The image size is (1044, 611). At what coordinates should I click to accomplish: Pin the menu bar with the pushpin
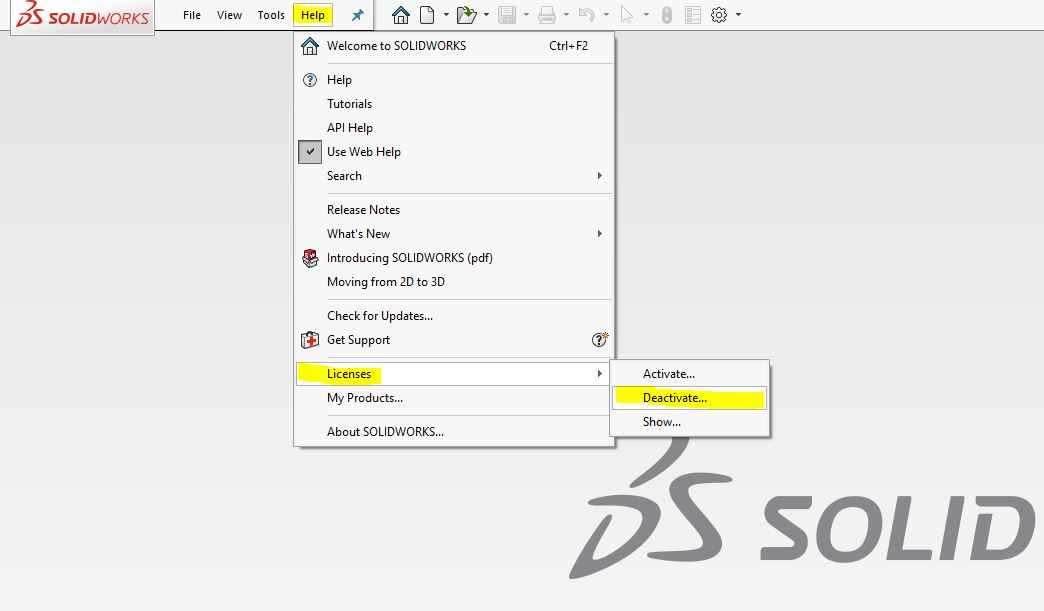(357, 15)
